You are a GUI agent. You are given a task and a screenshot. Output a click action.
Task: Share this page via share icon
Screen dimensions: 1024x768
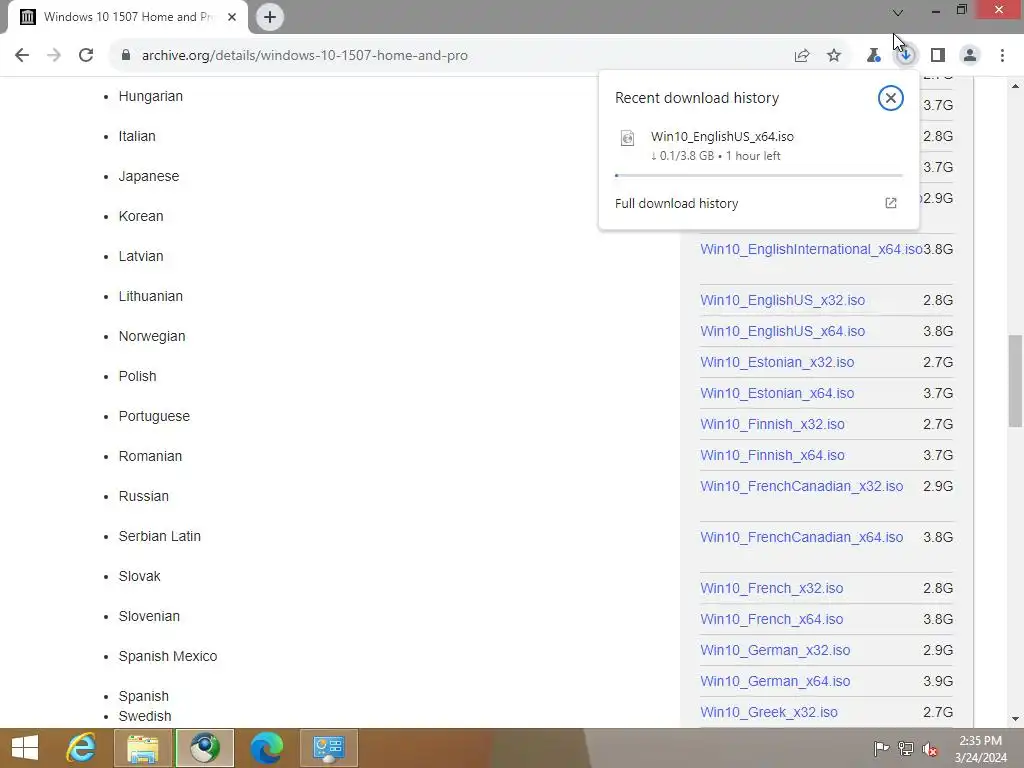coord(802,56)
